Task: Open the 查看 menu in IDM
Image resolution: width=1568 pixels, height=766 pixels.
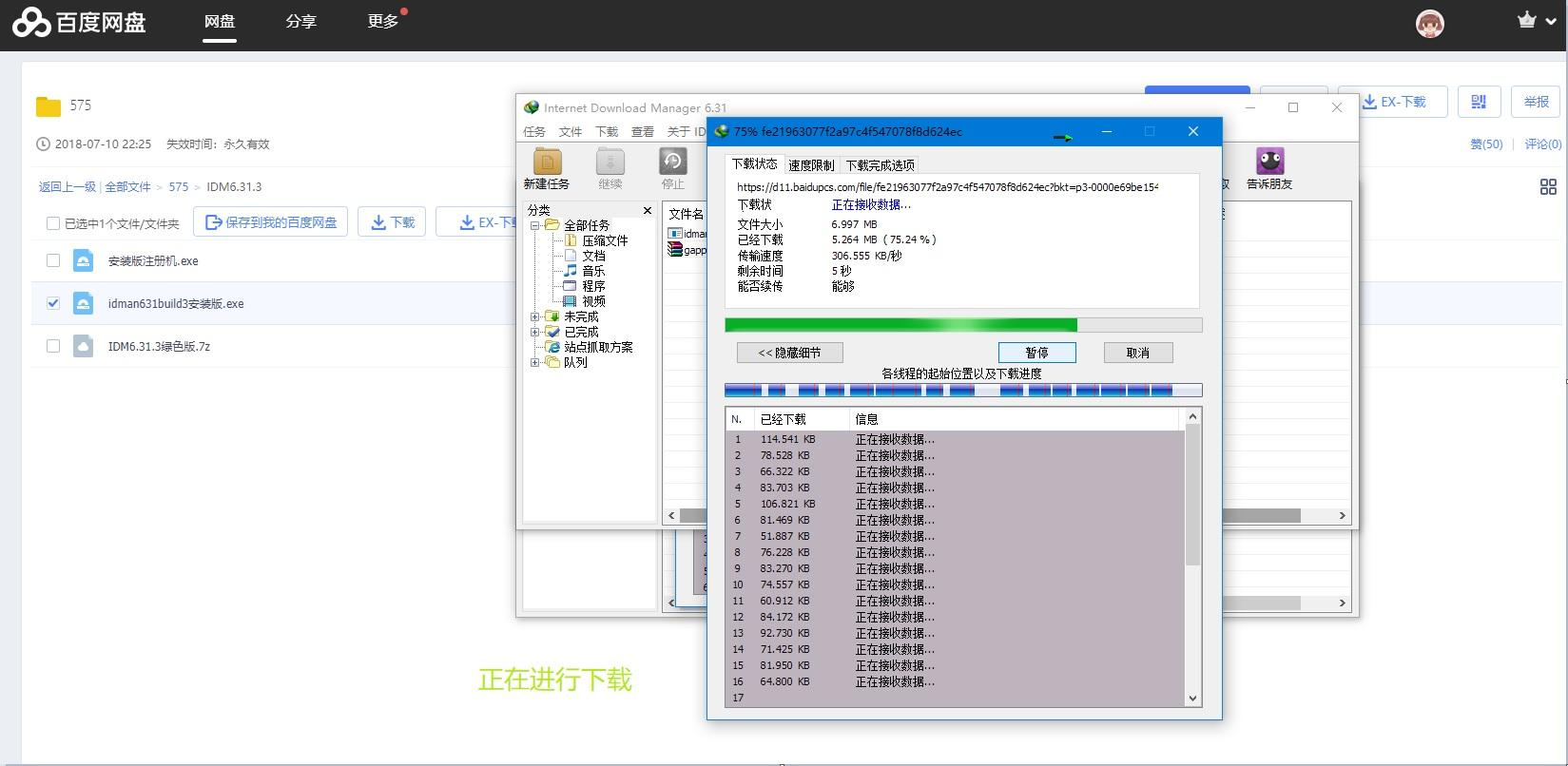Action: tap(643, 131)
